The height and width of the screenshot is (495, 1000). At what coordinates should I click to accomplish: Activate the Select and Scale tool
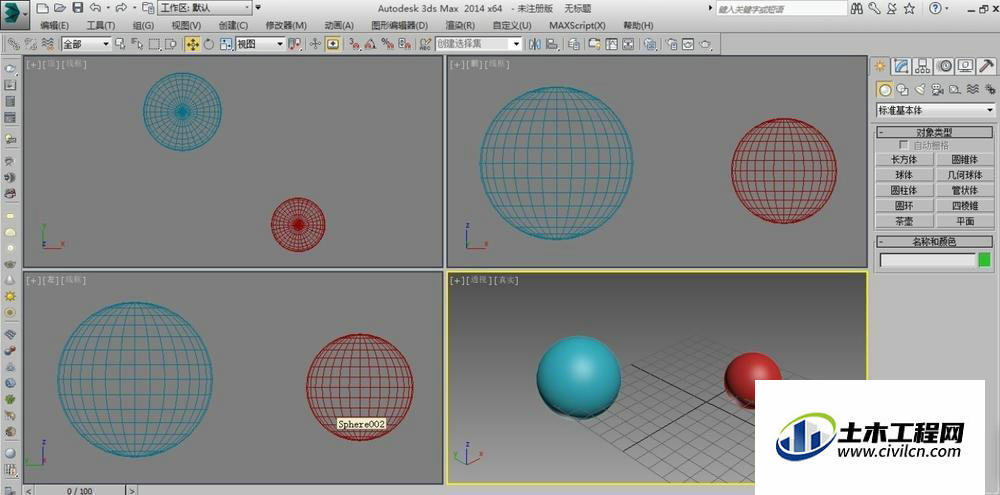pos(226,44)
